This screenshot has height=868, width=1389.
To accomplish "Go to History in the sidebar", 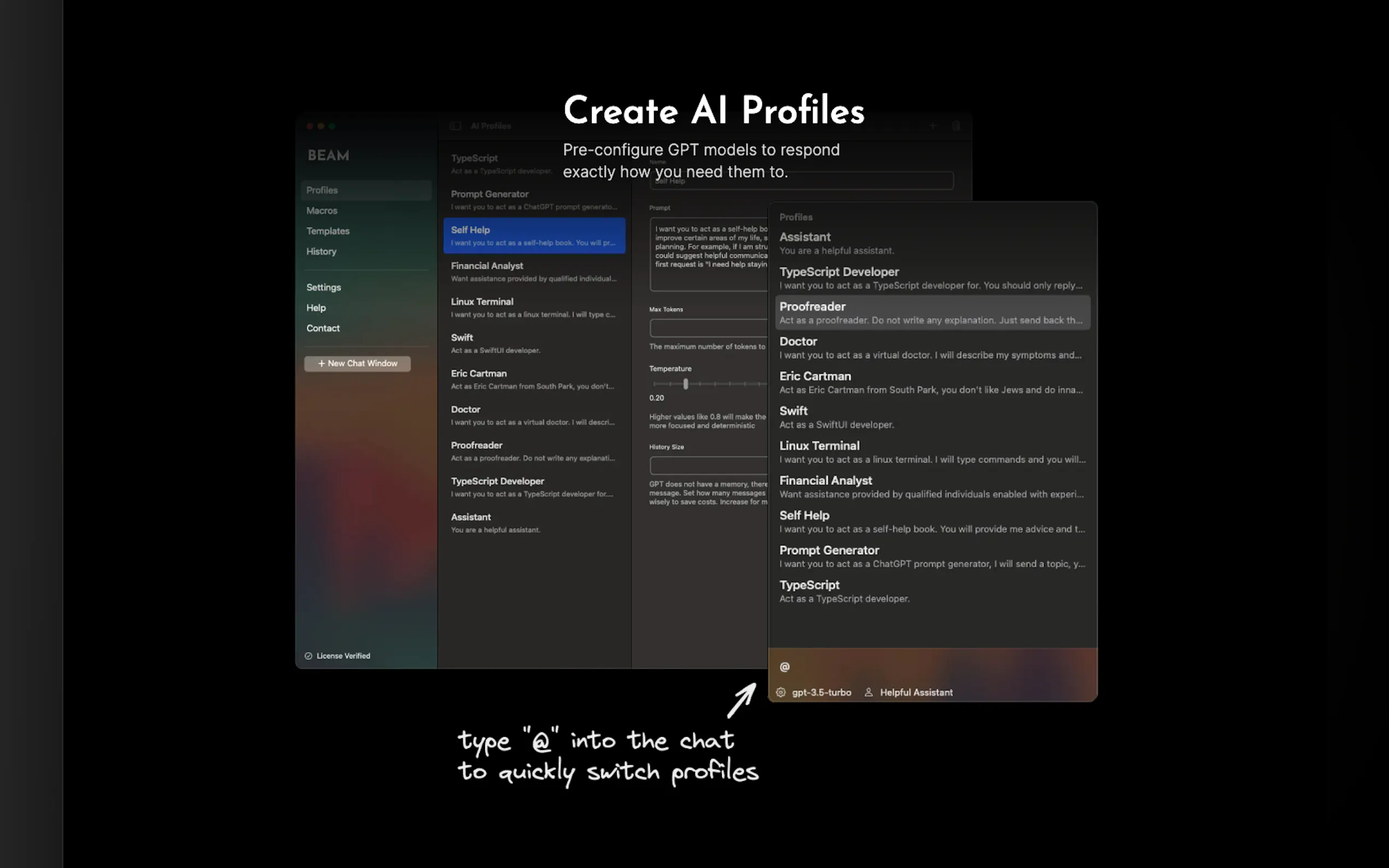I will pos(321,251).
